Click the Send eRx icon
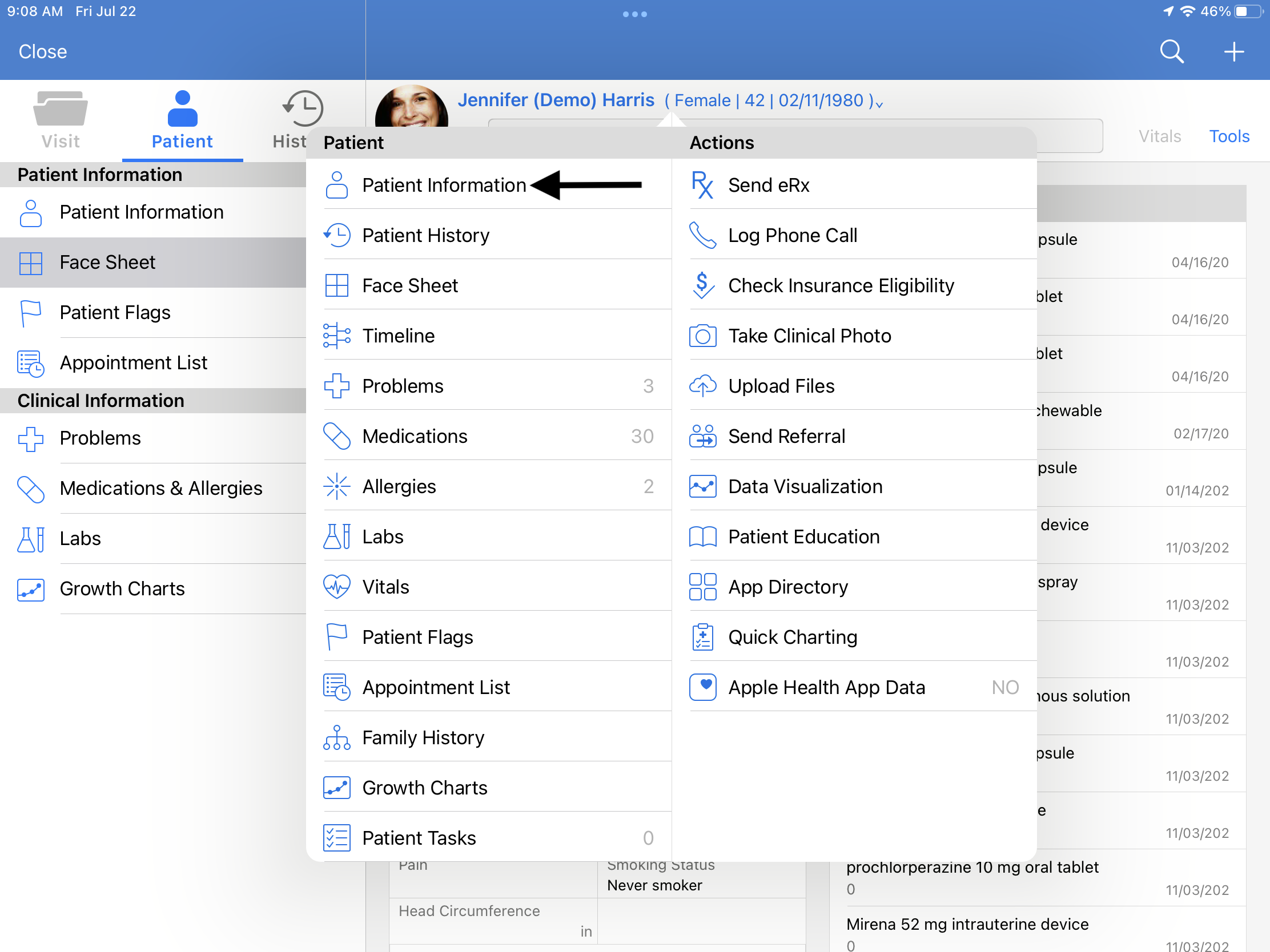1270x952 pixels. [x=701, y=185]
